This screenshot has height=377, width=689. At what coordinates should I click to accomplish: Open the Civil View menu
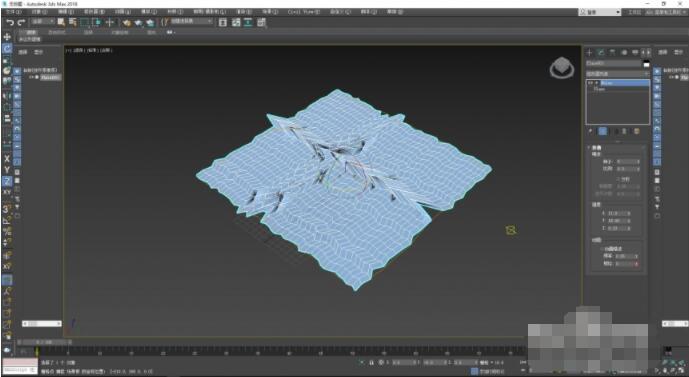(304, 12)
